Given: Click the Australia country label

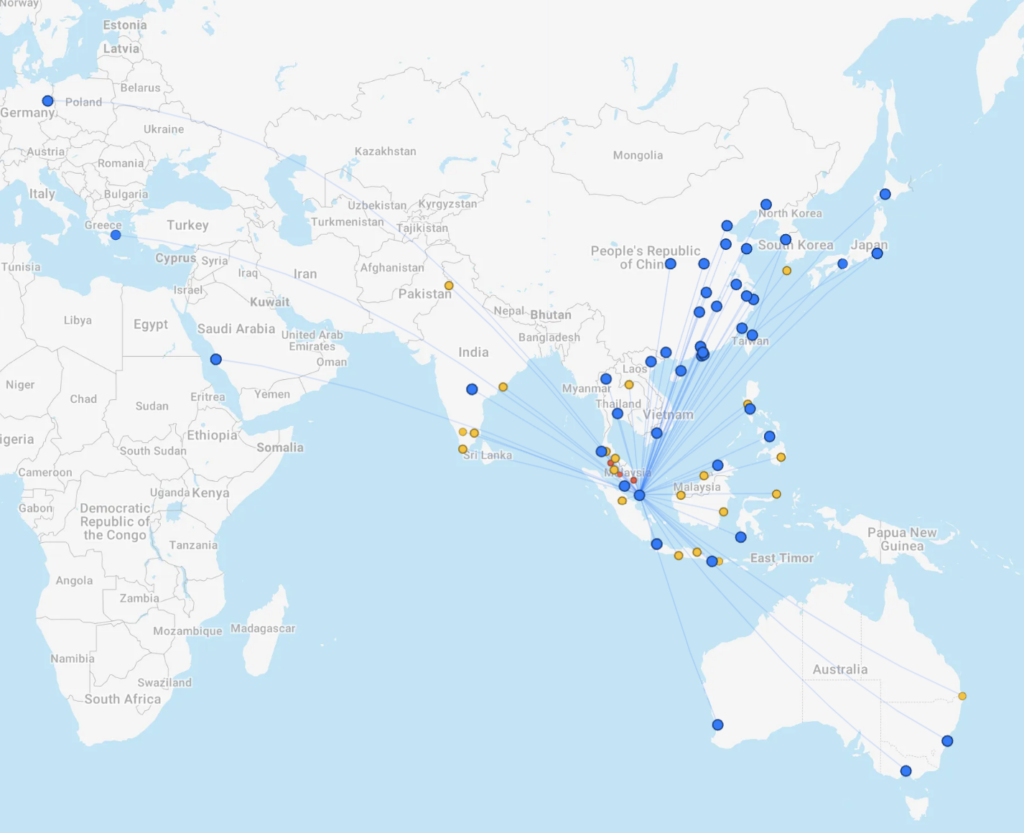Looking at the screenshot, I should point(840,670).
